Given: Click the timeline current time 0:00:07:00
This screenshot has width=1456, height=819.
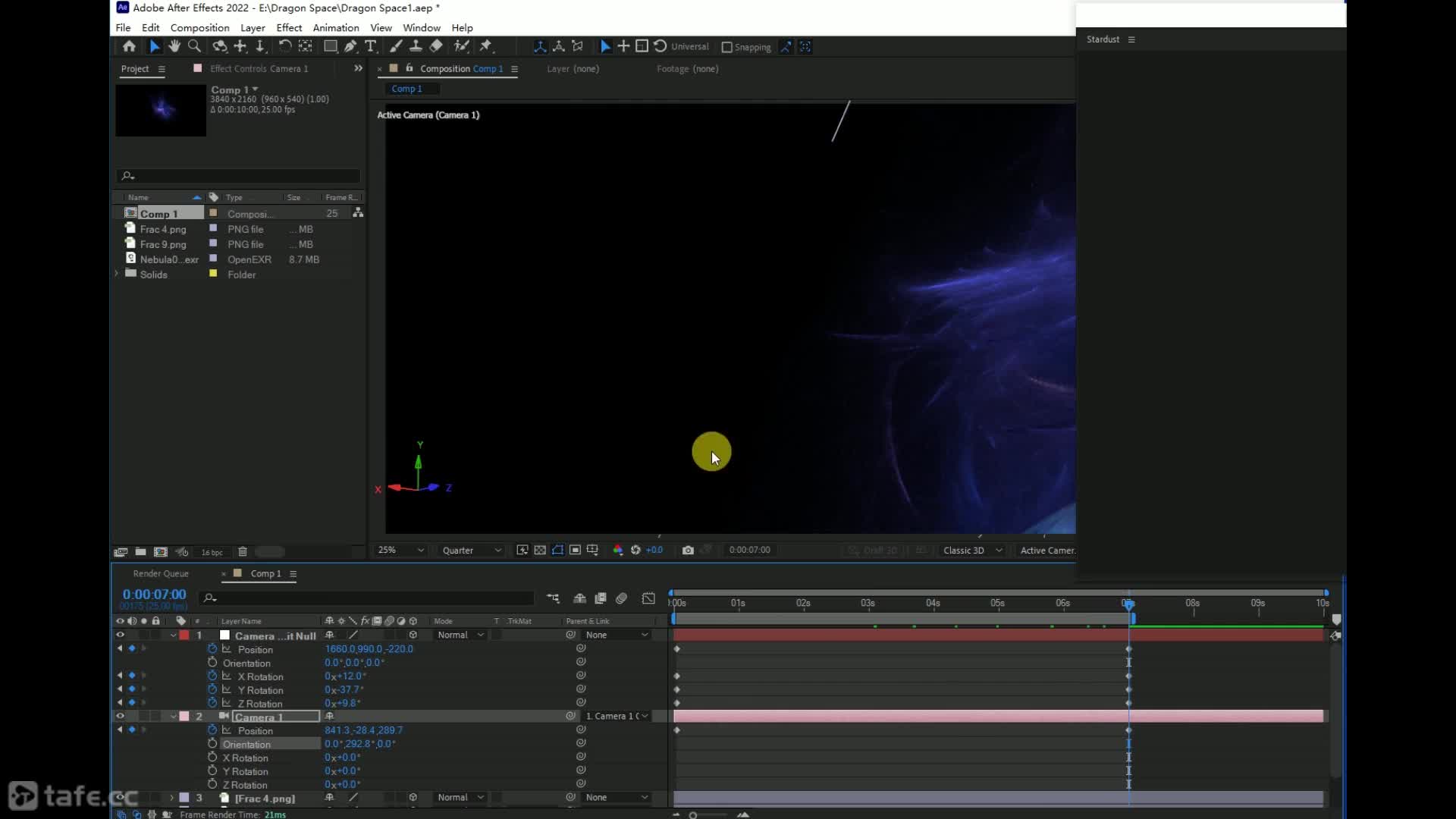Looking at the screenshot, I should coord(154,595).
